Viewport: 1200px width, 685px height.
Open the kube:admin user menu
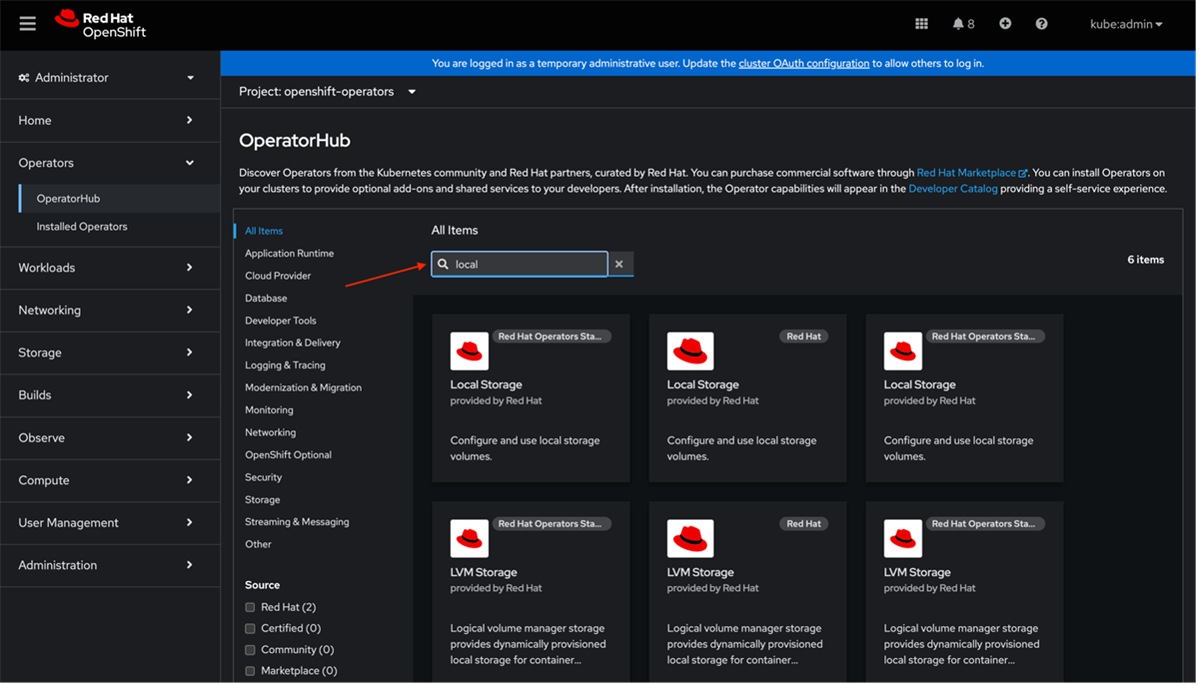pos(1126,23)
